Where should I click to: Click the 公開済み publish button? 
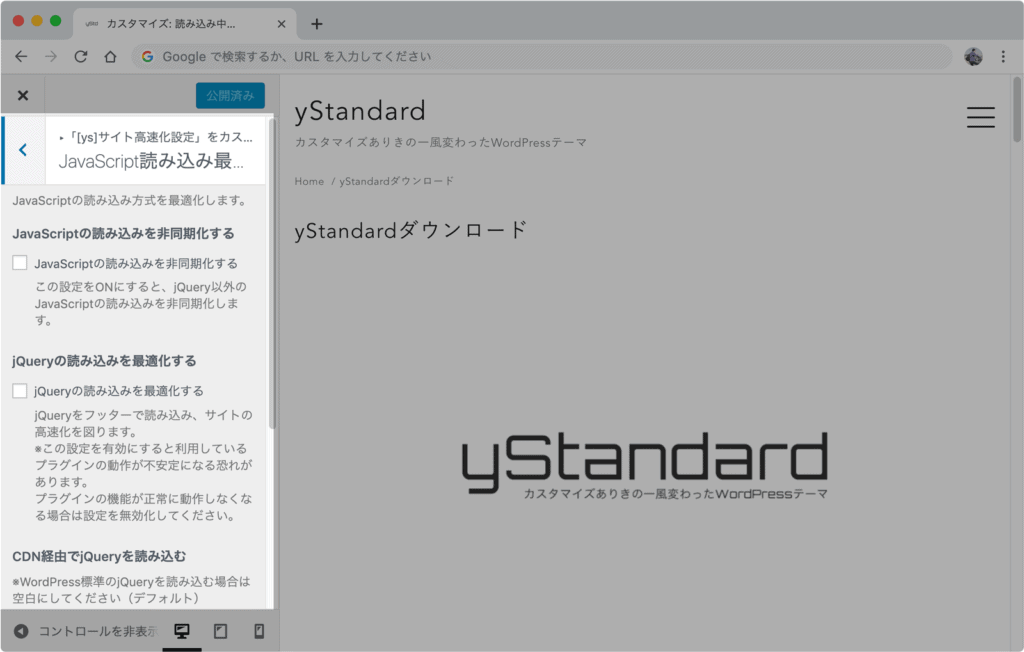[230, 95]
